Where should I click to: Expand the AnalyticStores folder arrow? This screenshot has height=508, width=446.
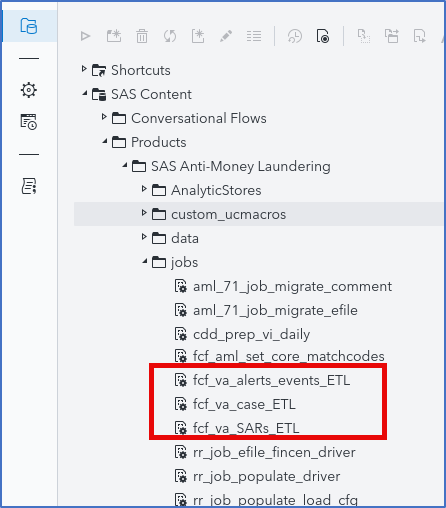(144, 189)
